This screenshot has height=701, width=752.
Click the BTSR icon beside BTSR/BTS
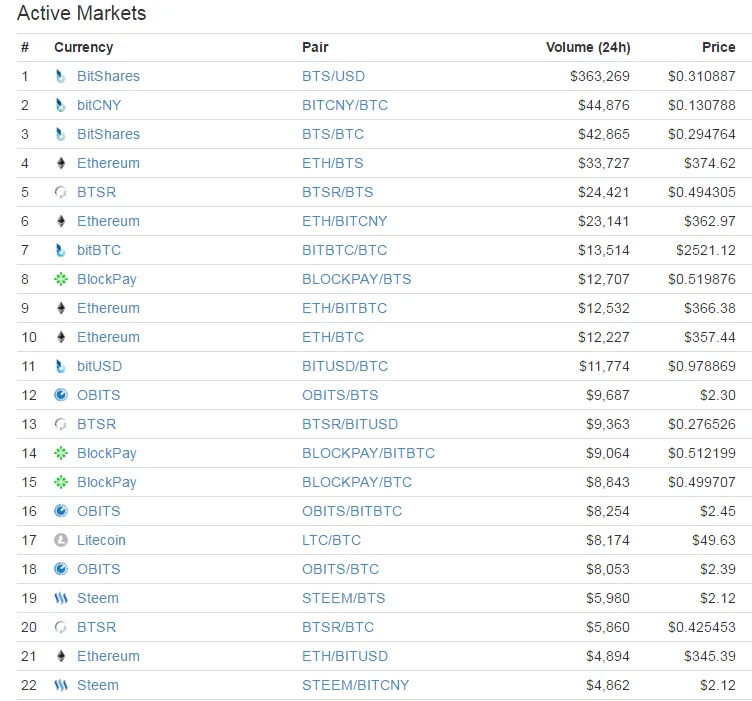tap(60, 192)
